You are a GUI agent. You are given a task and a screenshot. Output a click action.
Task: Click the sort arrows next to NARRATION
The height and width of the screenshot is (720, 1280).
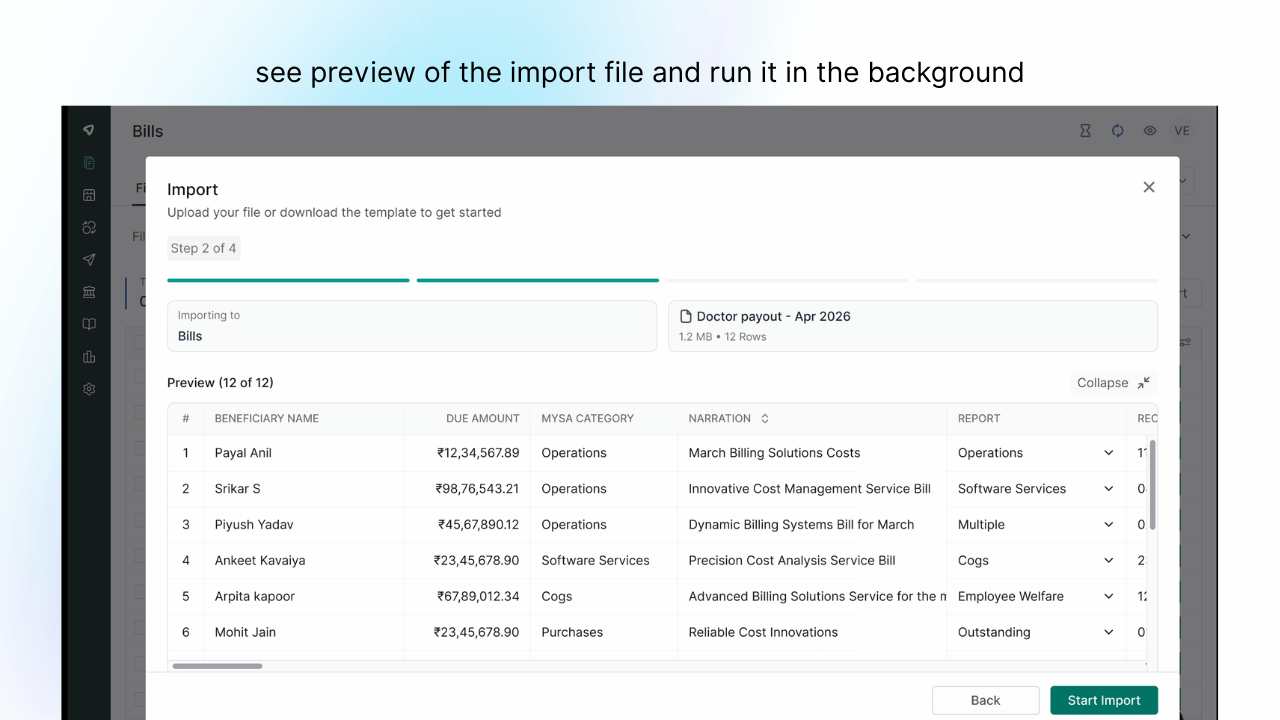(x=765, y=418)
